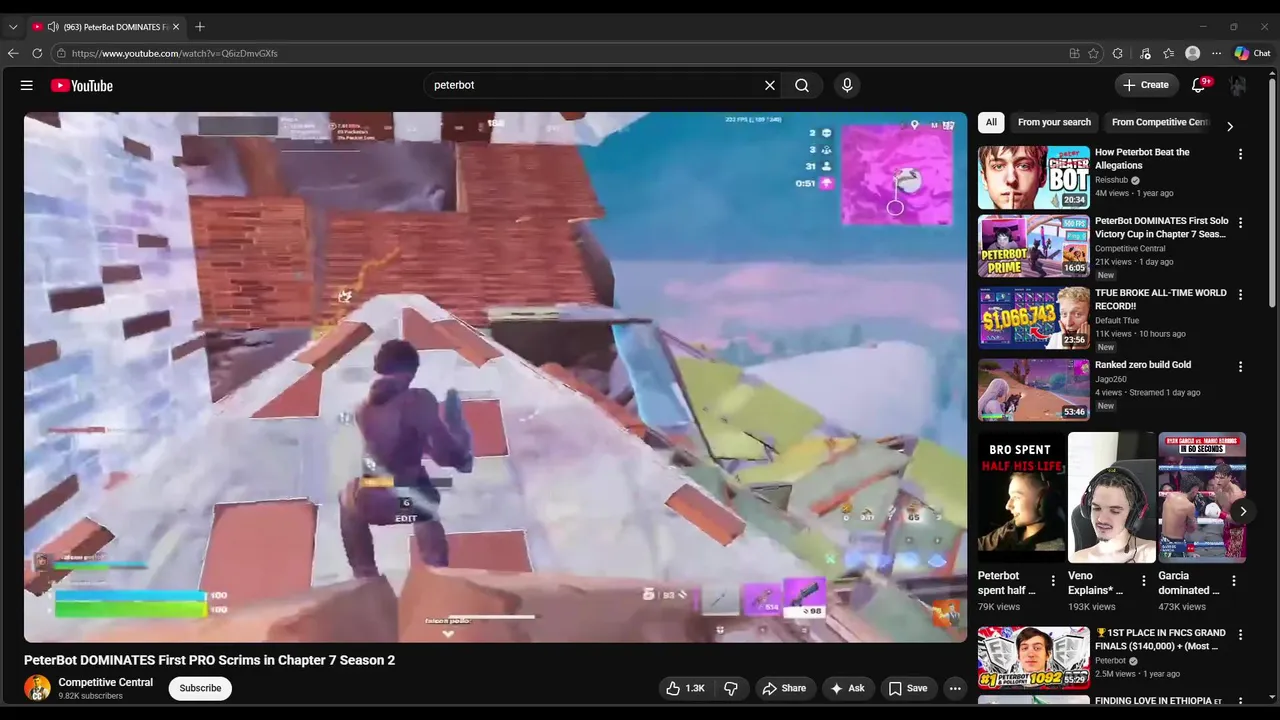Viewport: 1280px width, 720px height.
Task: Open browser favorites list icon
Action: 1169,53
